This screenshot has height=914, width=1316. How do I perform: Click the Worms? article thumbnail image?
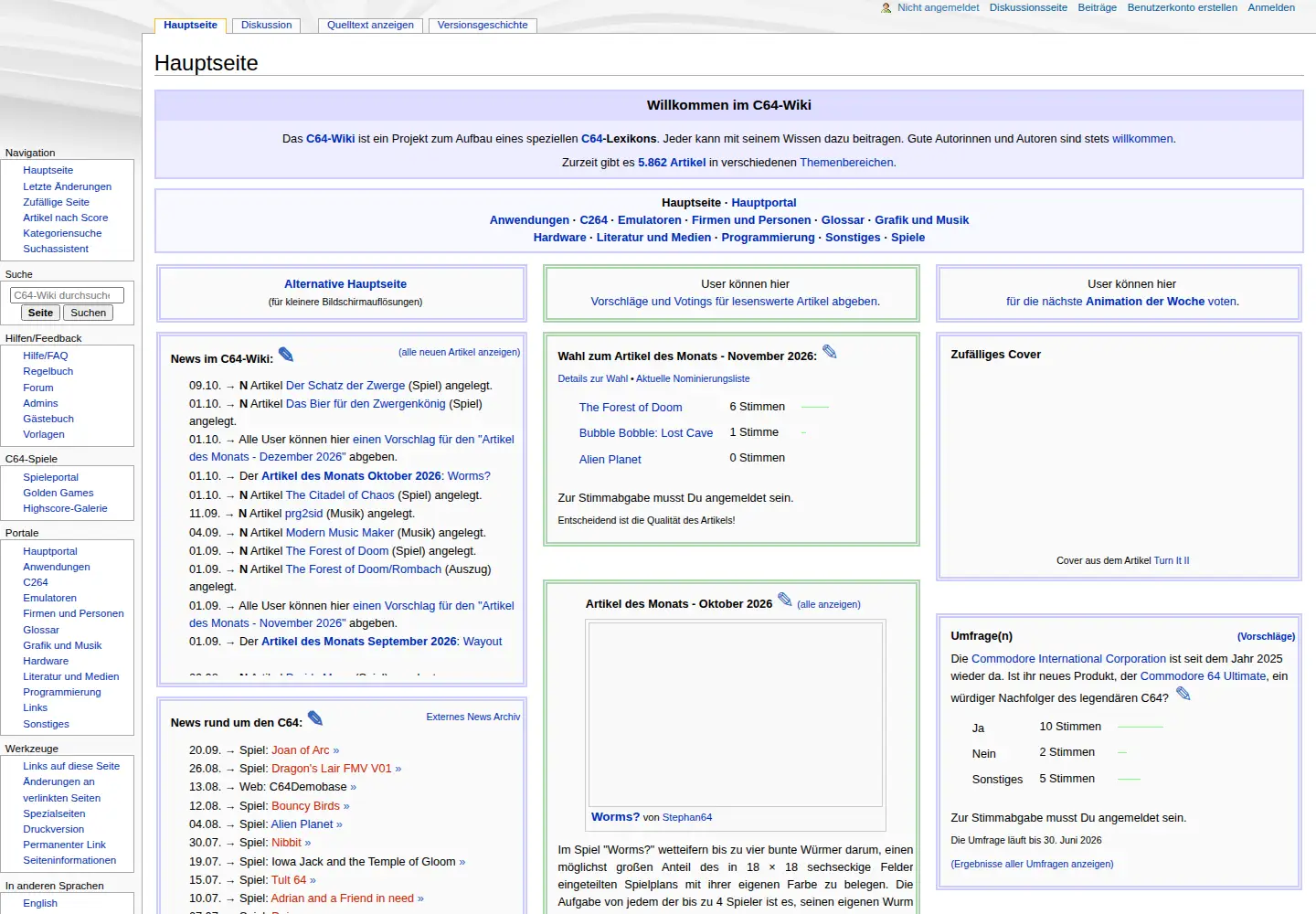tap(735, 713)
